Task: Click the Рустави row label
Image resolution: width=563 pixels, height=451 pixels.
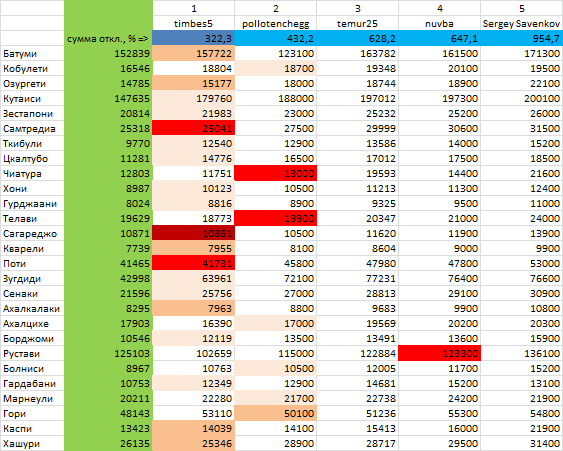Action: (32, 353)
